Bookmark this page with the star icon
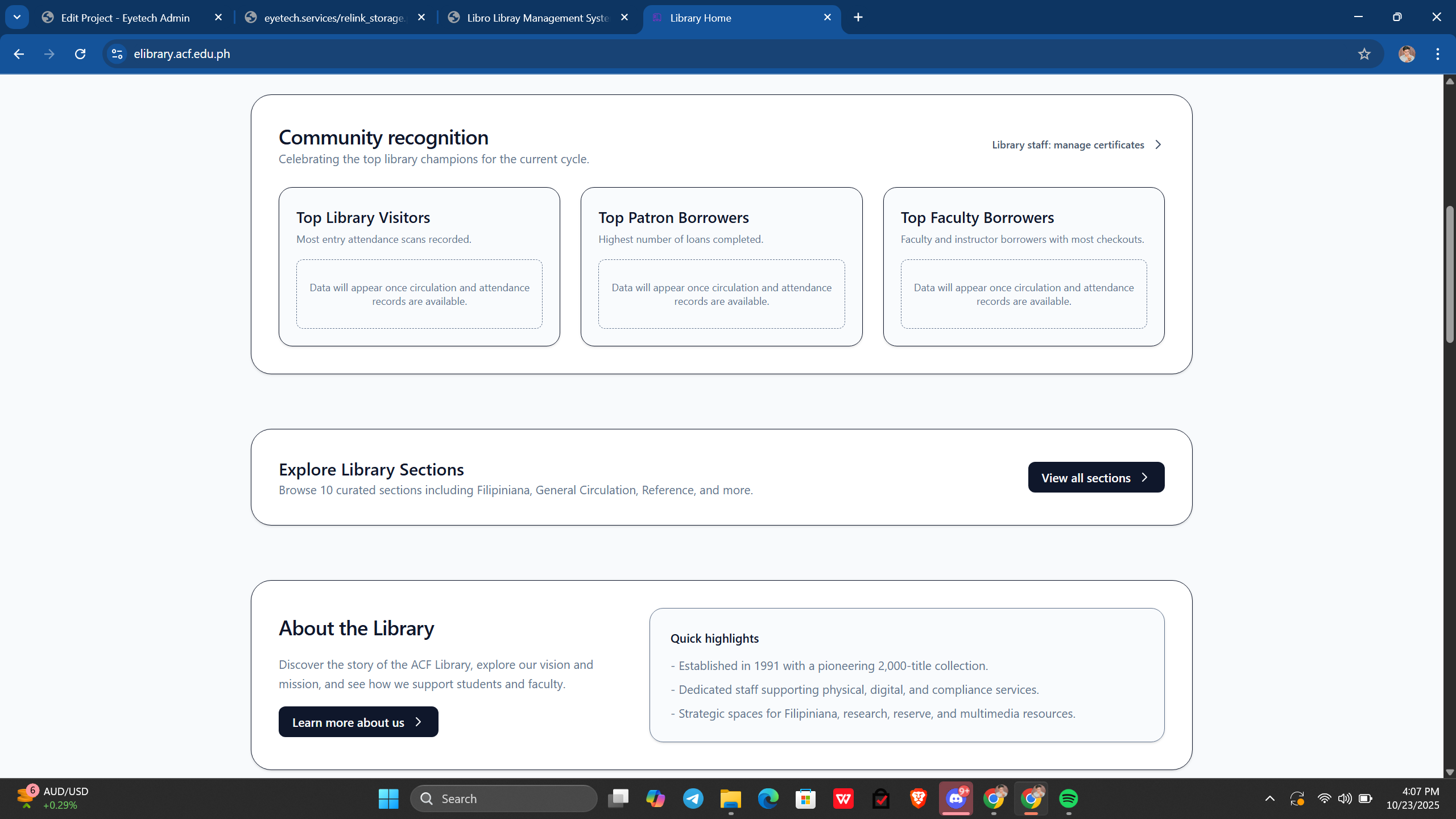1456x819 pixels. (1364, 53)
